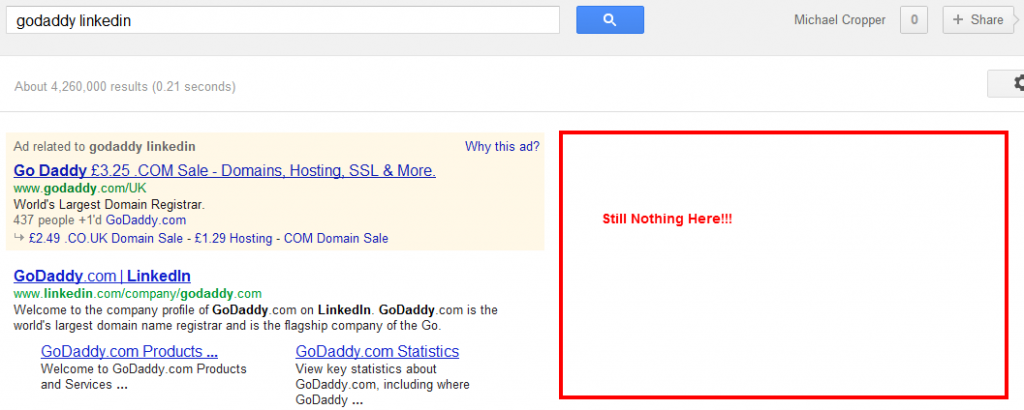The height and width of the screenshot is (410, 1024).
Task: Click the Still Nothing Here!!! red text
Action: click(x=667, y=219)
